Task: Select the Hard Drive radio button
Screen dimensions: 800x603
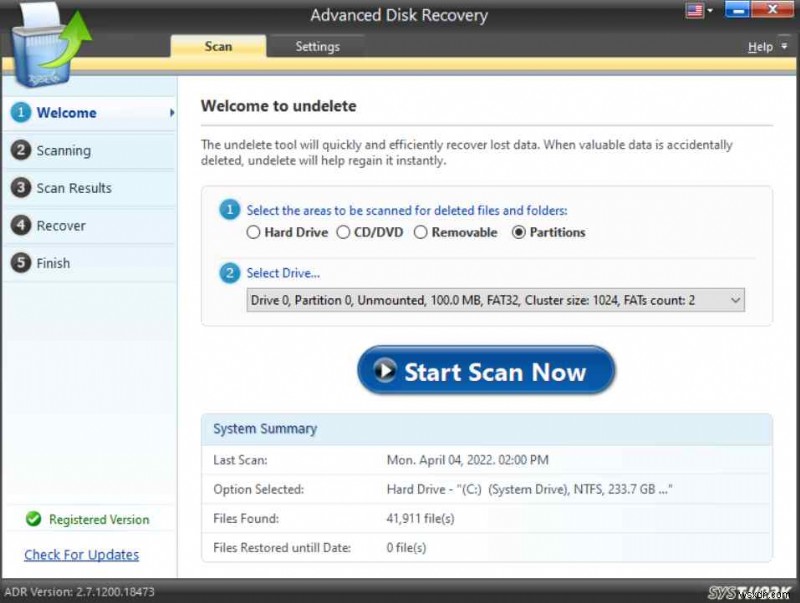Action: [x=254, y=232]
